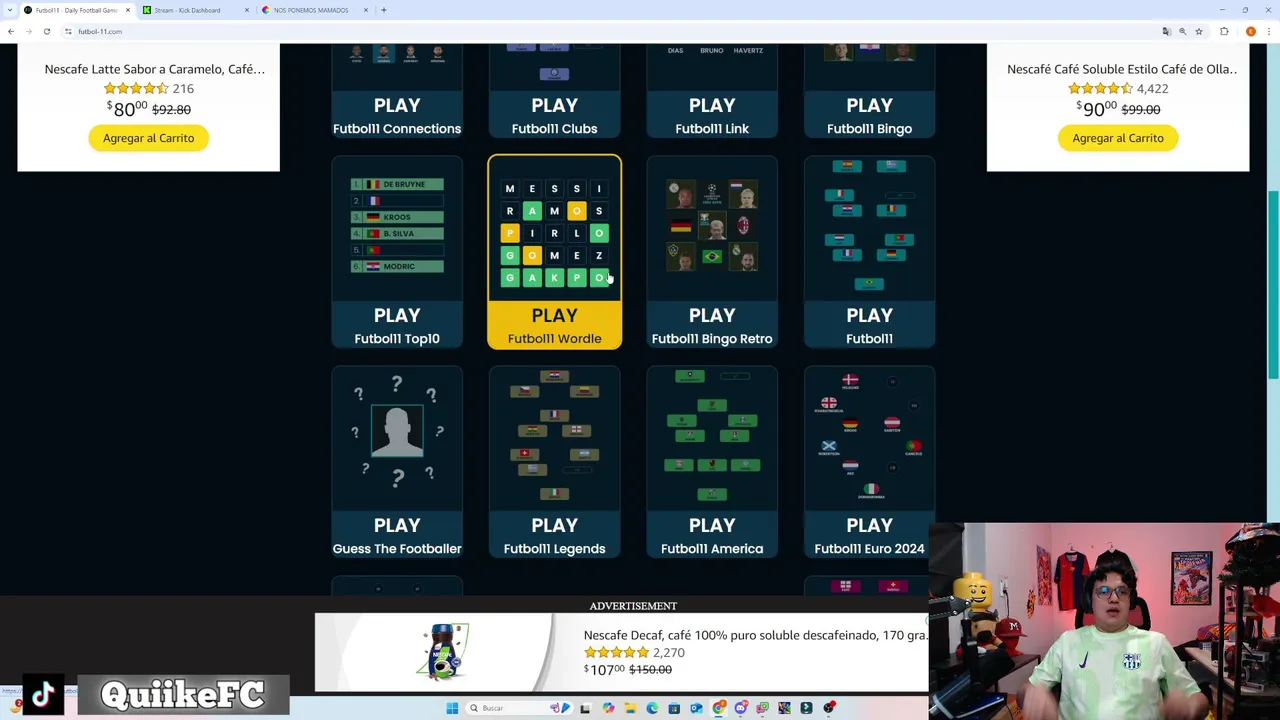Open Futbol11 Legends game
1280x720 pixels.
(554, 535)
